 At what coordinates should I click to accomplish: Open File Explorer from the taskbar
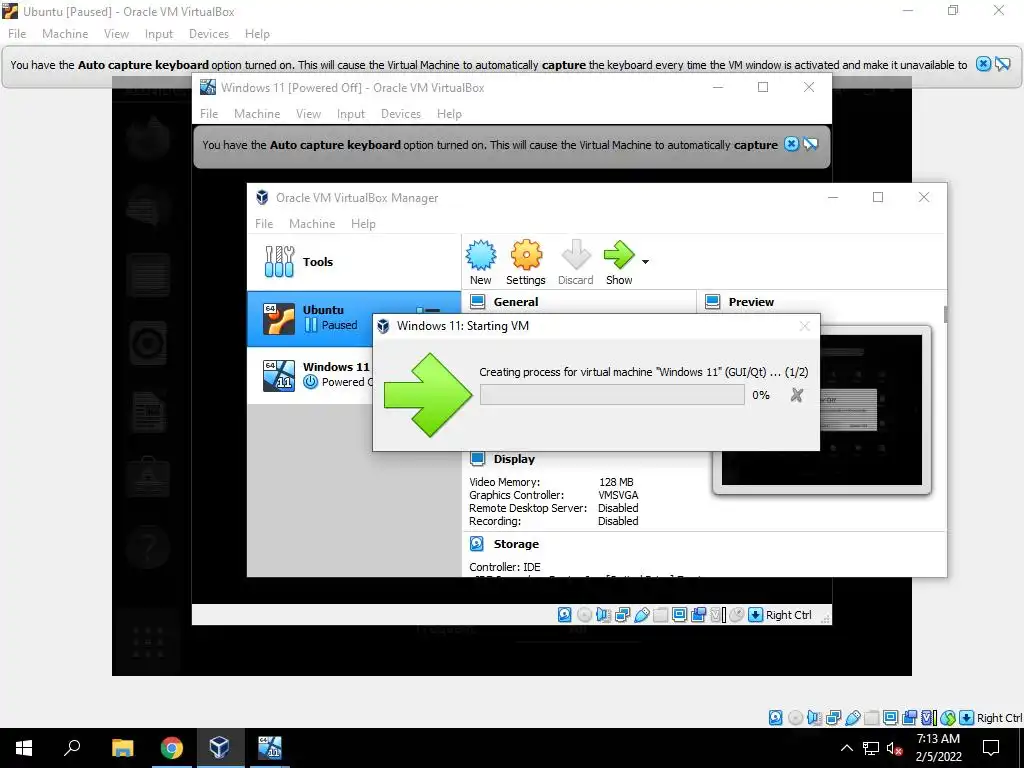(x=122, y=748)
